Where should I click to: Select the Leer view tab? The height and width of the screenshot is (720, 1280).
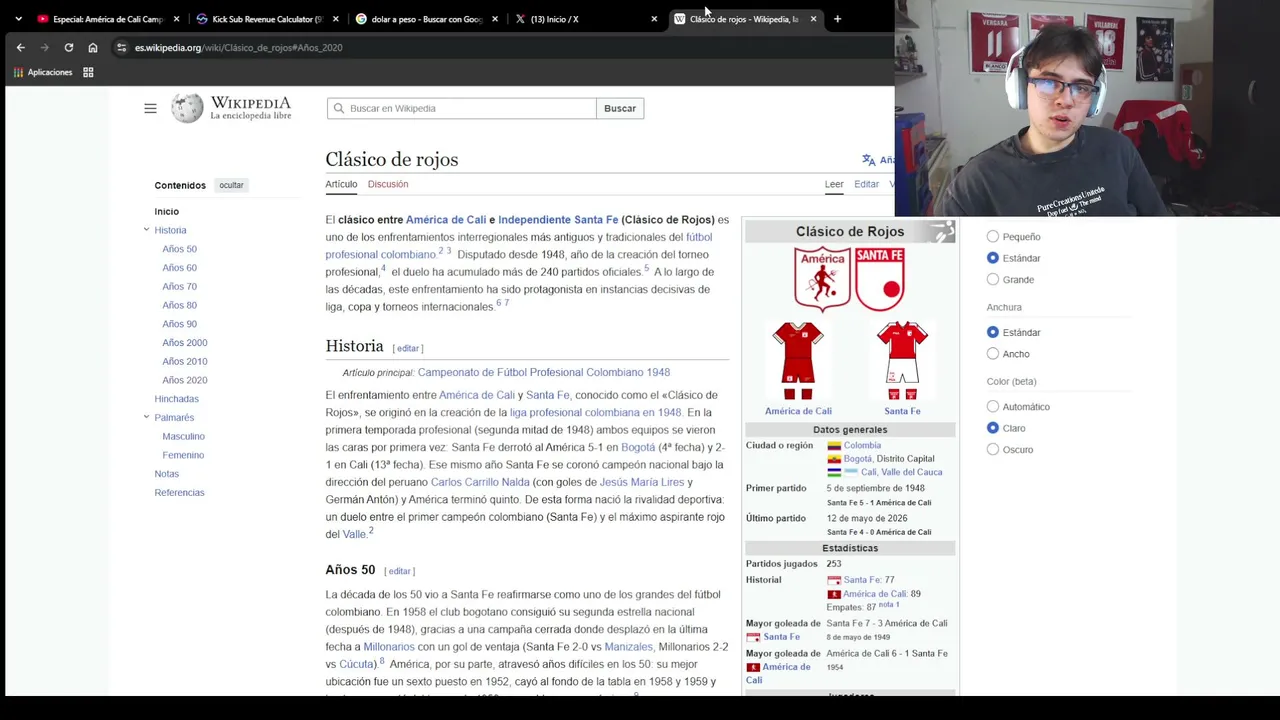[834, 184]
